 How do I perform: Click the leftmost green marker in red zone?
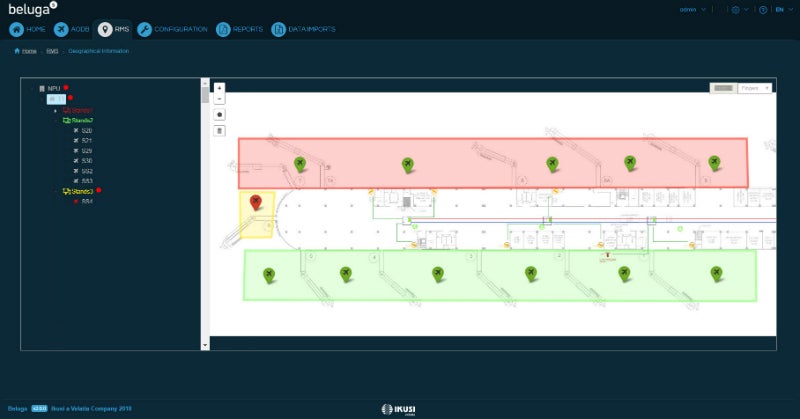click(299, 164)
